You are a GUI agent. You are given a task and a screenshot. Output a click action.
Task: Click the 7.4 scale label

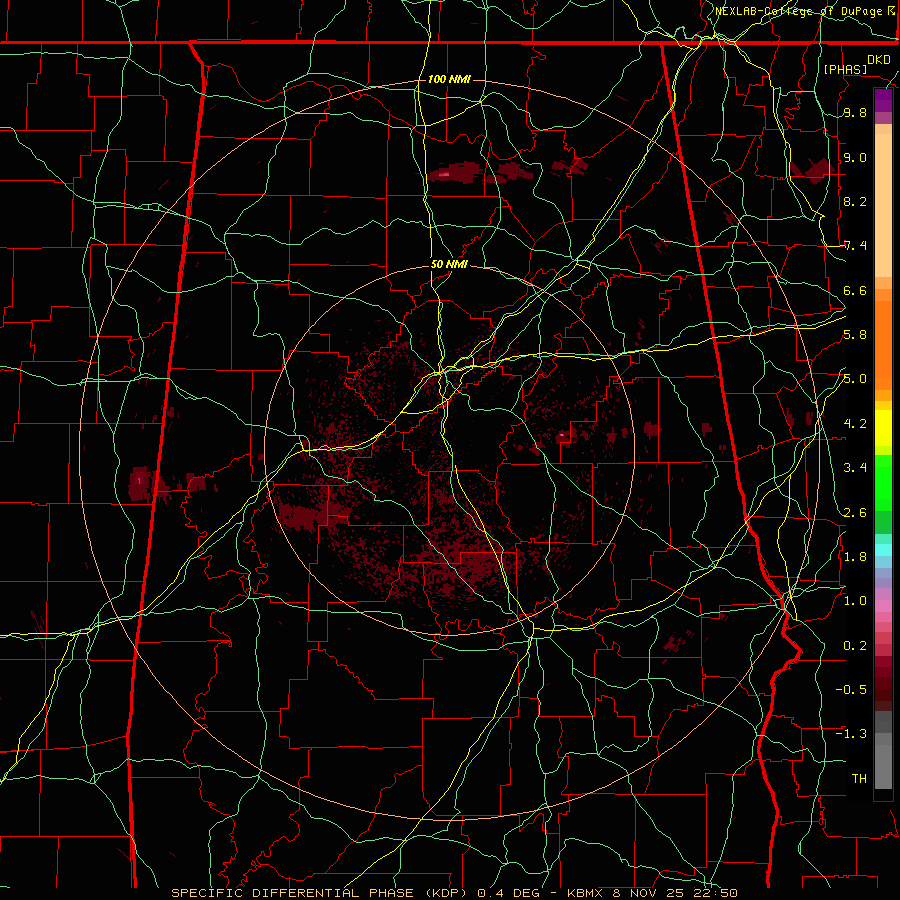pyautogui.click(x=855, y=246)
